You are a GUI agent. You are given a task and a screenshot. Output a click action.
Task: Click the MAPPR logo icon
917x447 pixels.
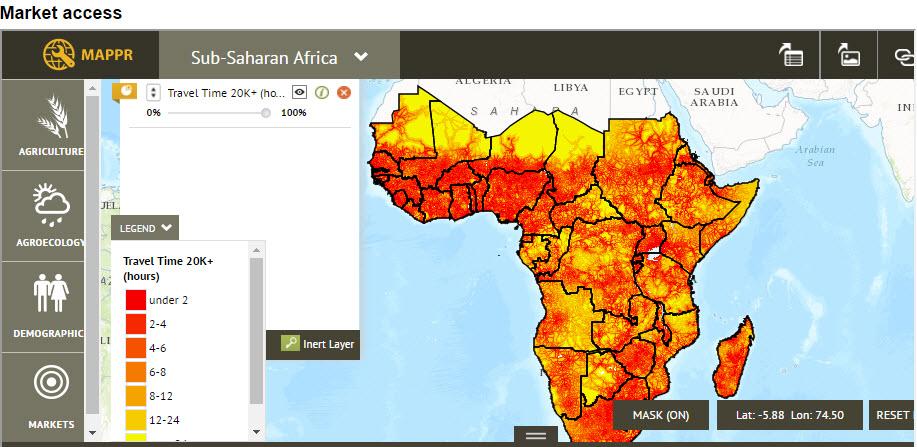click(x=59, y=54)
